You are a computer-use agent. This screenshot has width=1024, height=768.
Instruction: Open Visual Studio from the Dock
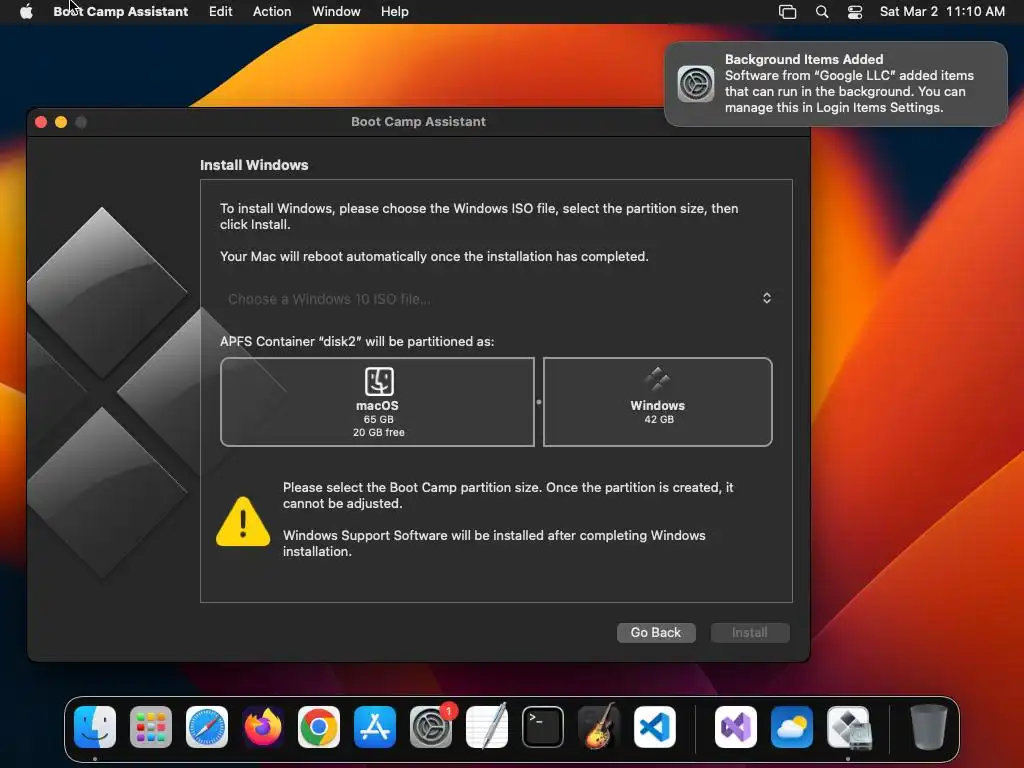(x=736, y=727)
